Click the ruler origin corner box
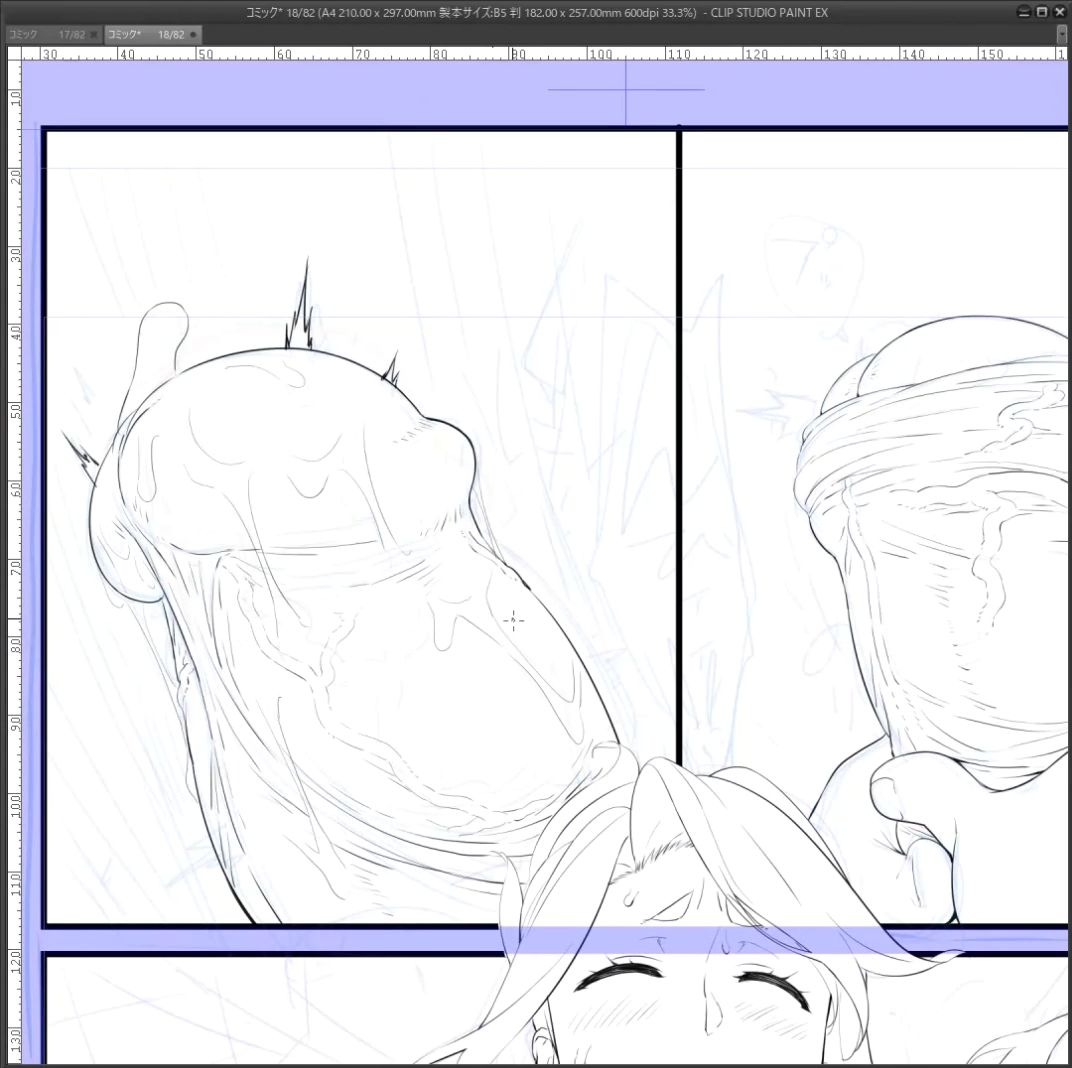The image size is (1072, 1068). [13, 53]
